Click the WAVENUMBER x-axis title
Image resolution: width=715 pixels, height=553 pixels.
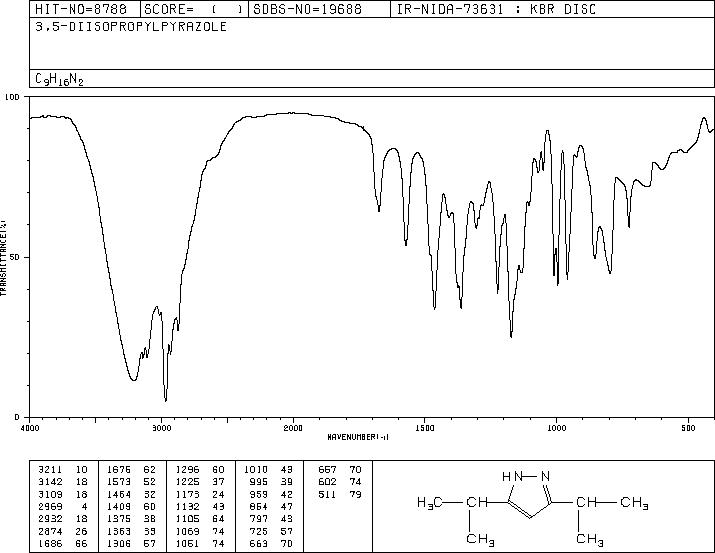point(358,437)
